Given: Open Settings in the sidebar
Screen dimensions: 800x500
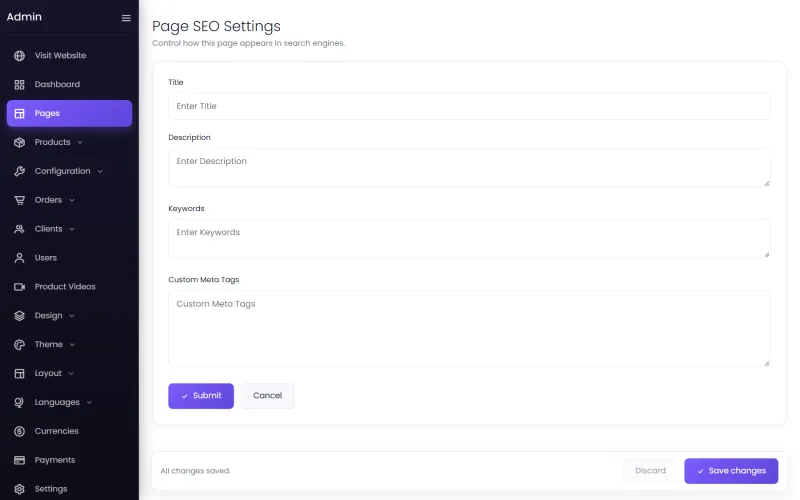Looking at the screenshot, I should 69,489.
